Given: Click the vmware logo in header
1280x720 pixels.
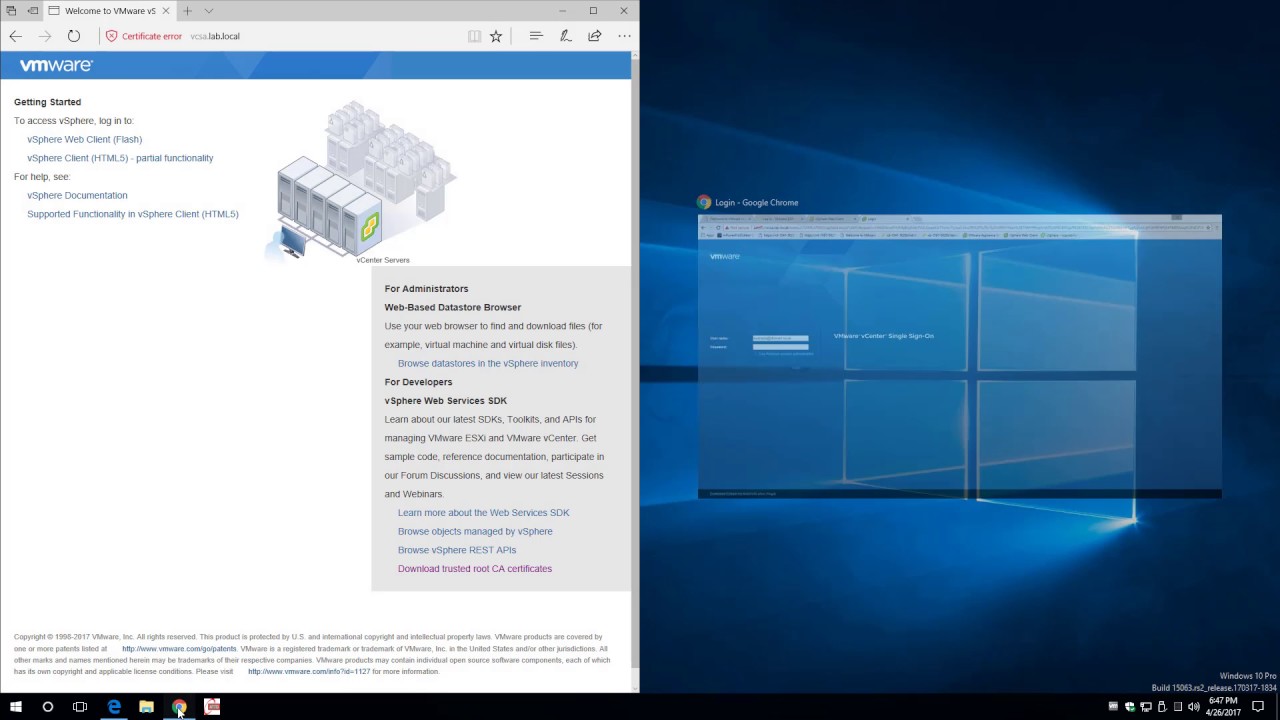Looking at the screenshot, I should pyautogui.click(x=56, y=65).
